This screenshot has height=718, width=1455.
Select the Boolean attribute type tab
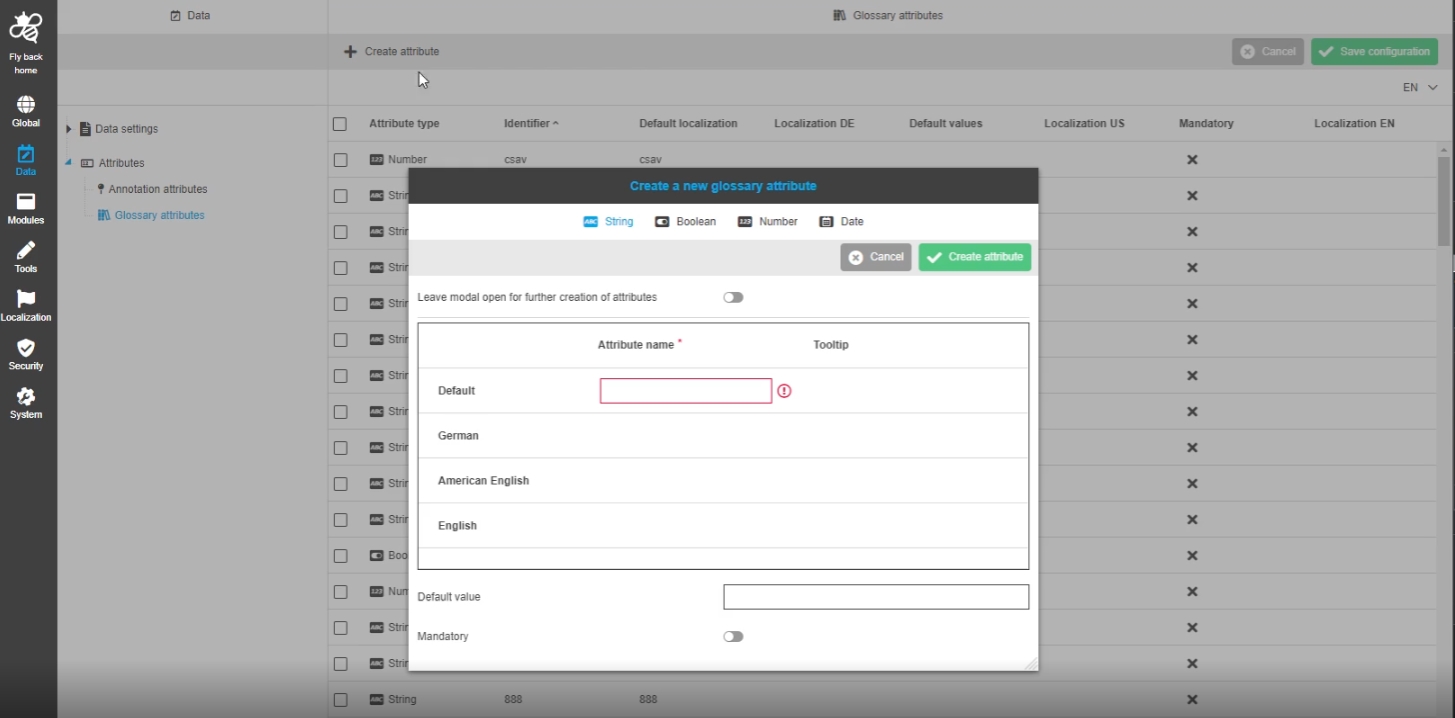(x=686, y=222)
